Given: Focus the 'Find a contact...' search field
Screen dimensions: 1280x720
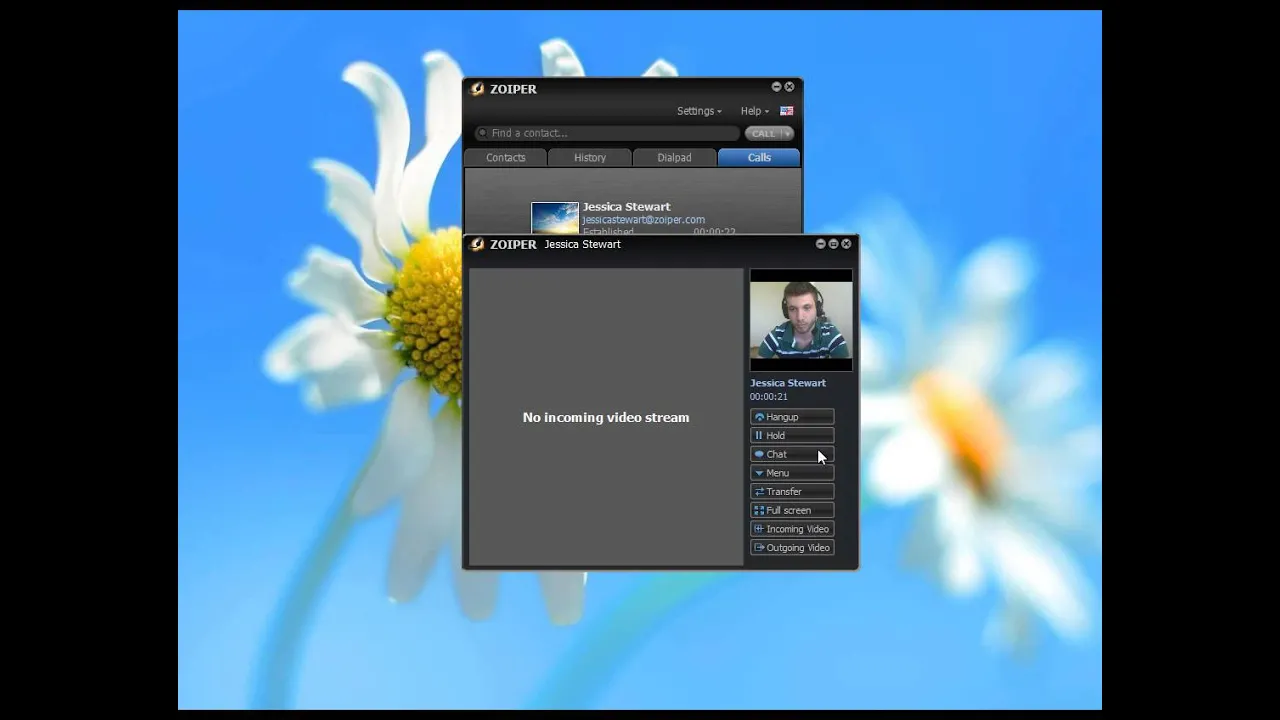Looking at the screenshot, I should click(x=608, y=133).
